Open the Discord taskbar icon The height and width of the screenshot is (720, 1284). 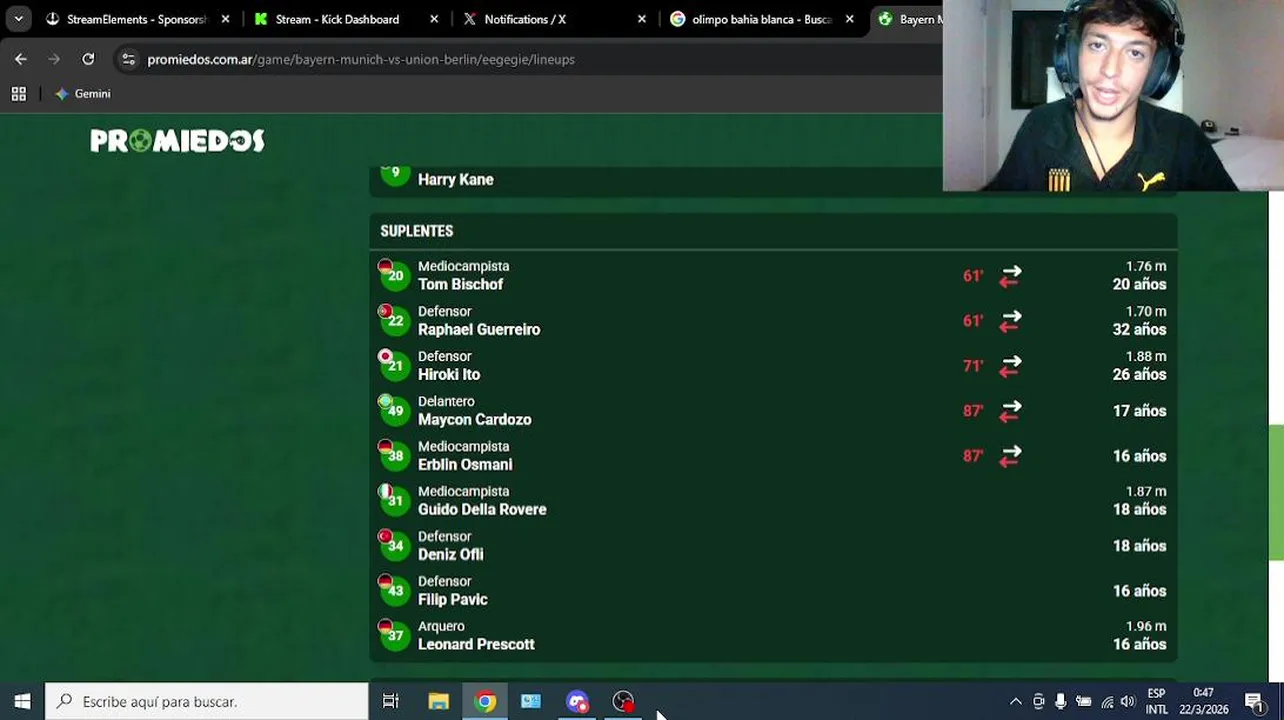tap(577, 701)
